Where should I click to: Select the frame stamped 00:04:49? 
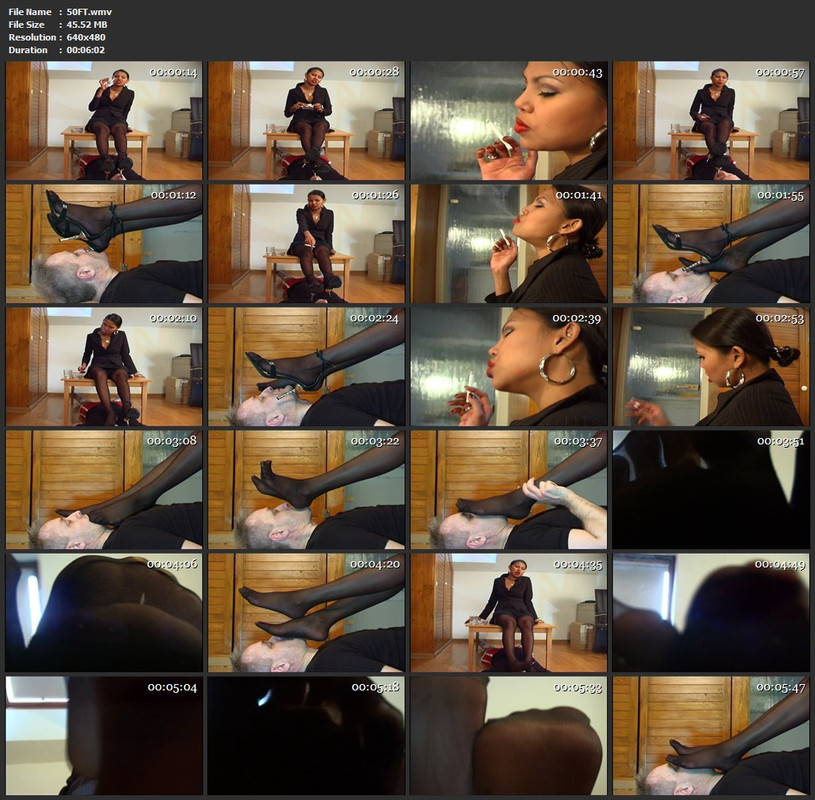coord(711,613)
